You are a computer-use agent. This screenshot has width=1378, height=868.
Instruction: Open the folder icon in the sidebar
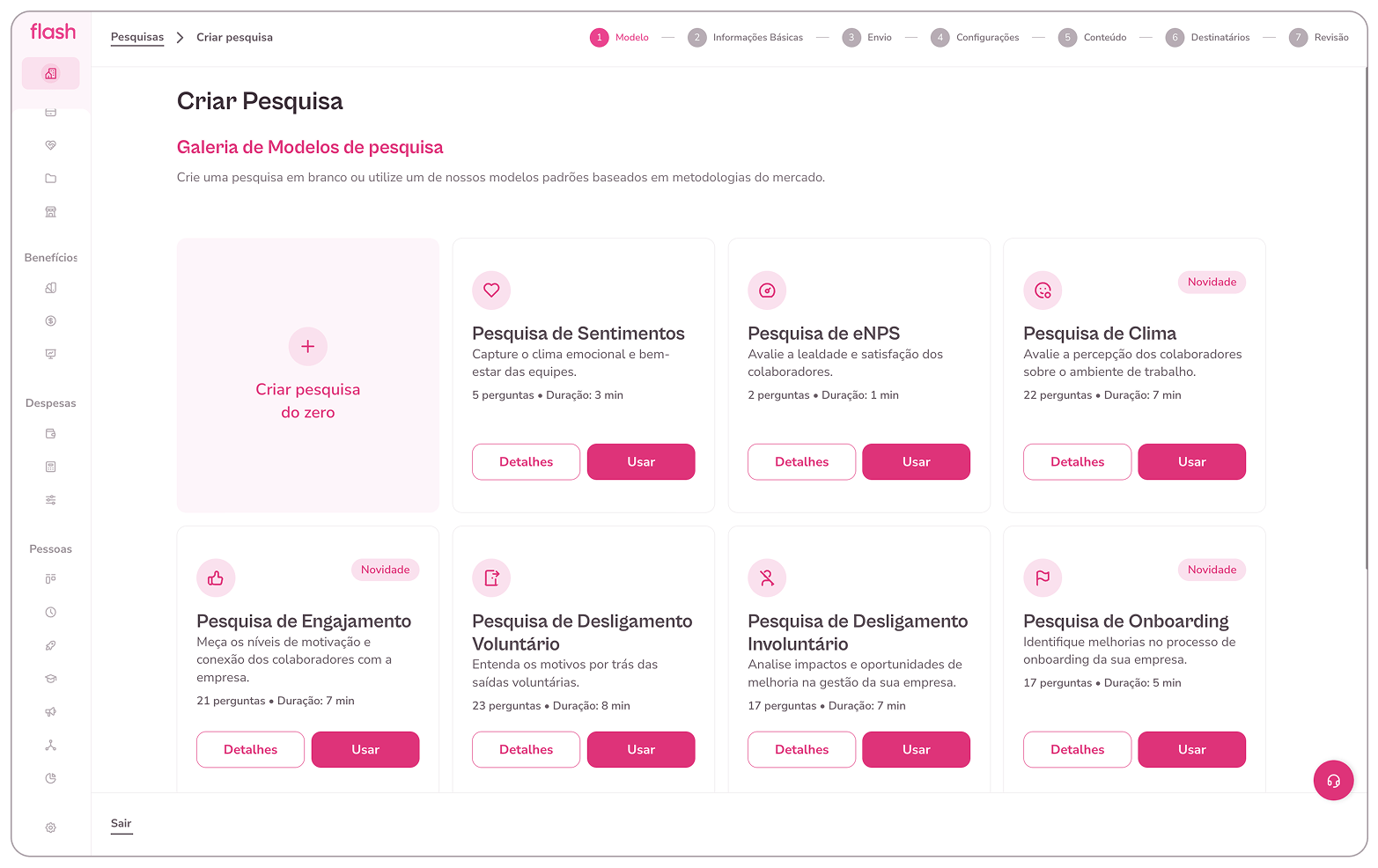coord(51,179)
